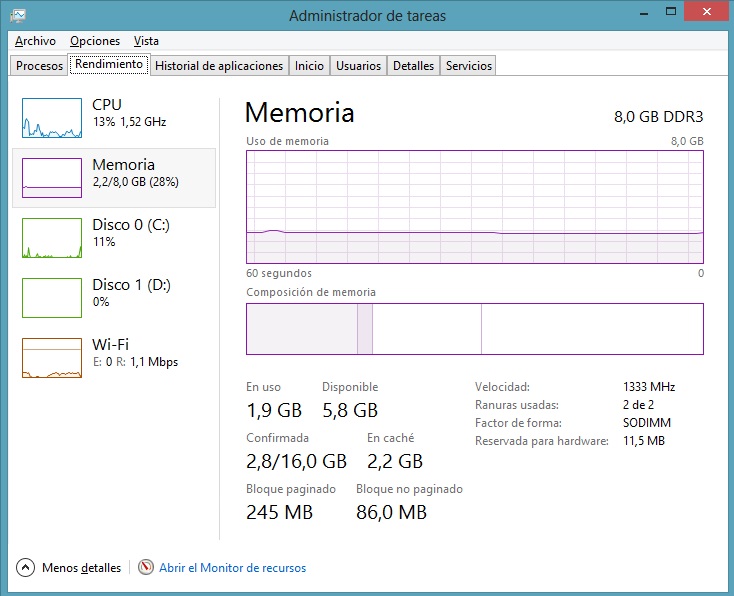
Task: Click the Task Manager title bar icon
Action: [x=19, y=15]
